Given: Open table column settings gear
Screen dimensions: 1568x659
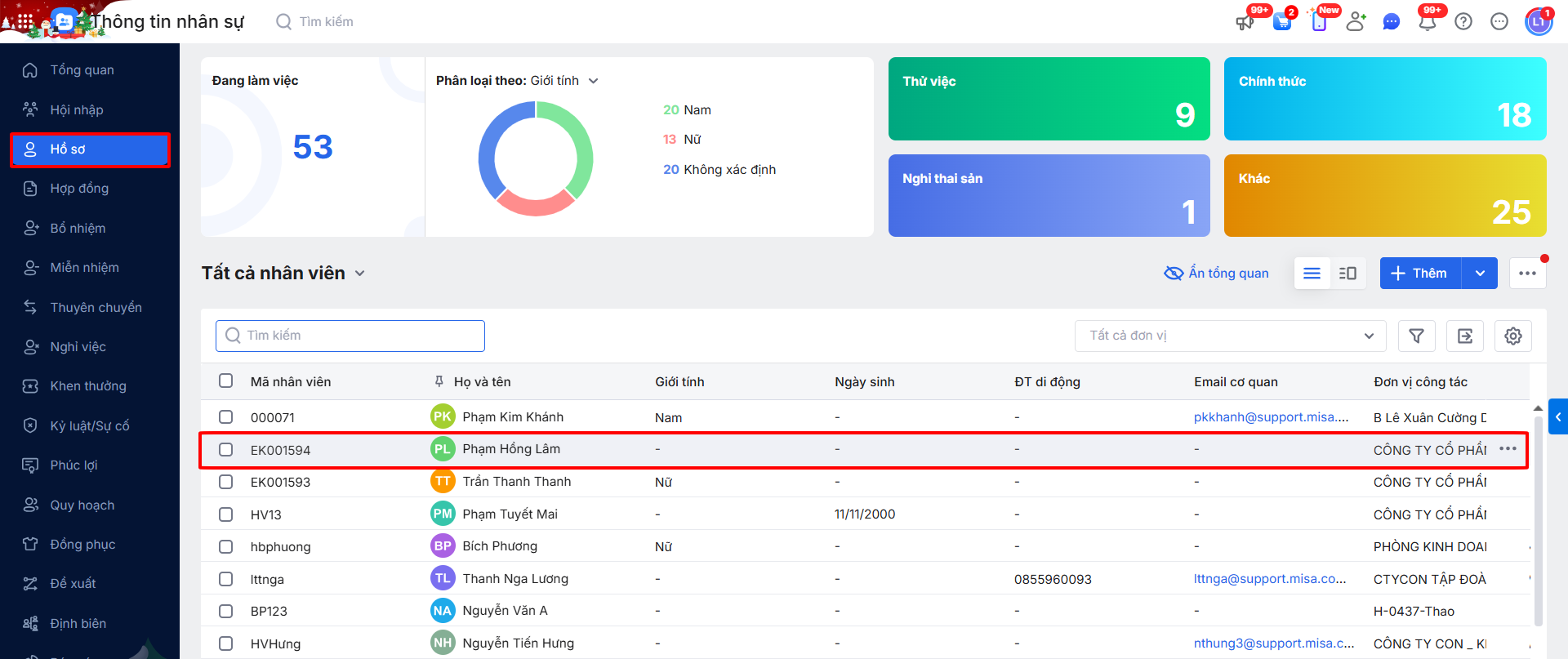Looking at the screenshot, I should [x=1512, y=336].
